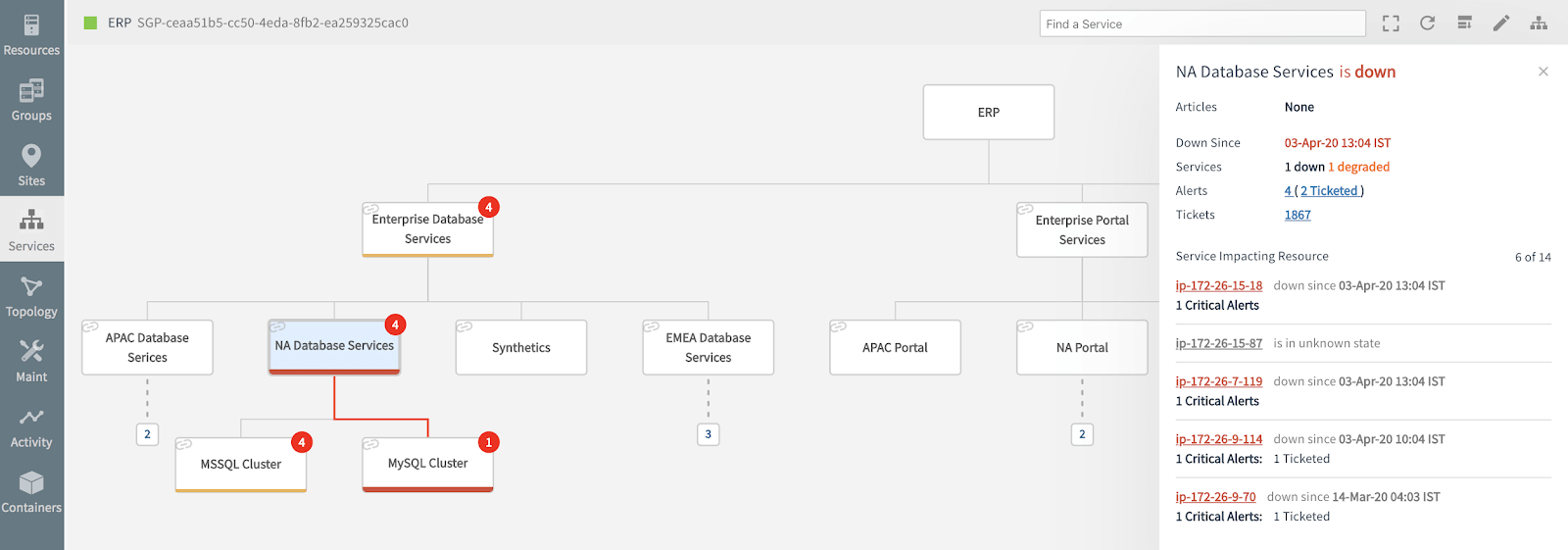This screenshot has height=550, width=1568.
Task: Open the Maint section
Action: pyautogui.click(x=31, y=361)
